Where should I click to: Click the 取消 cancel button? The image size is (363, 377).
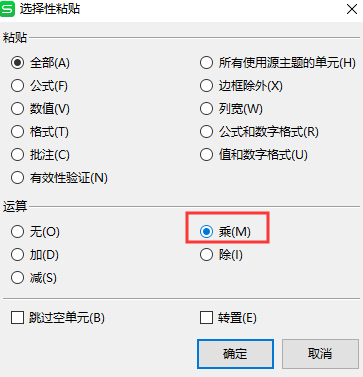coord(320,354)
